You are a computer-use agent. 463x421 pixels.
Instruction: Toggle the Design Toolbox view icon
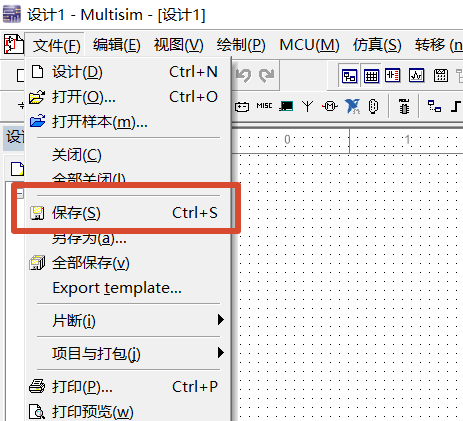tap(349, 76)
